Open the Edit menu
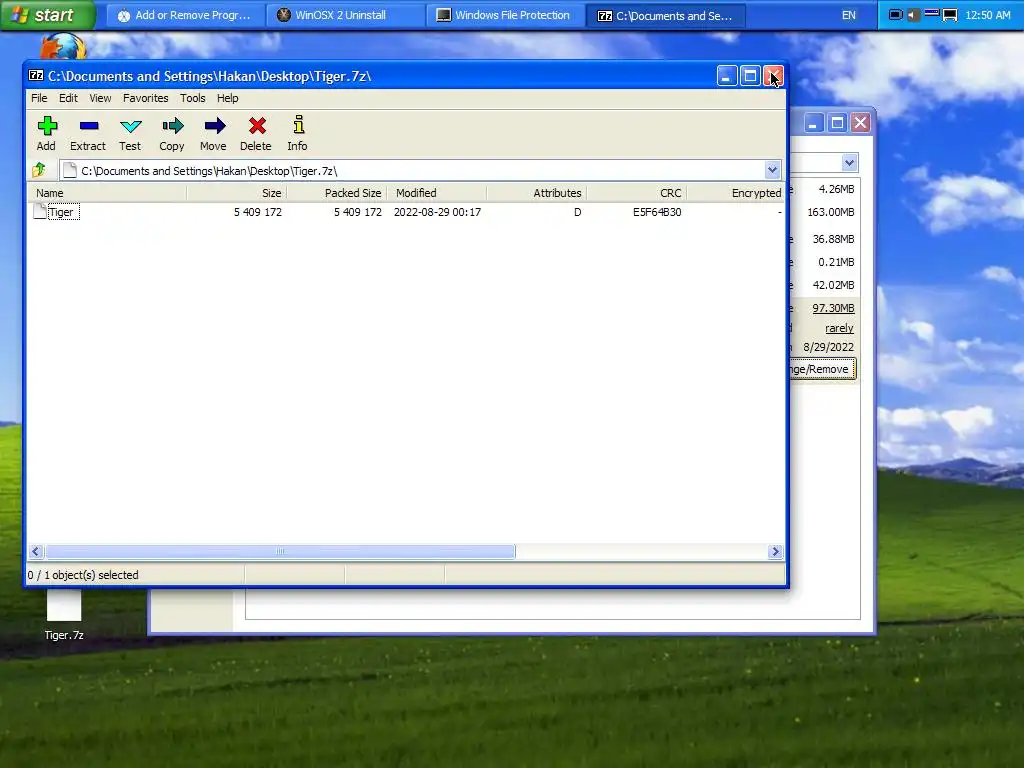 point(68,98)
